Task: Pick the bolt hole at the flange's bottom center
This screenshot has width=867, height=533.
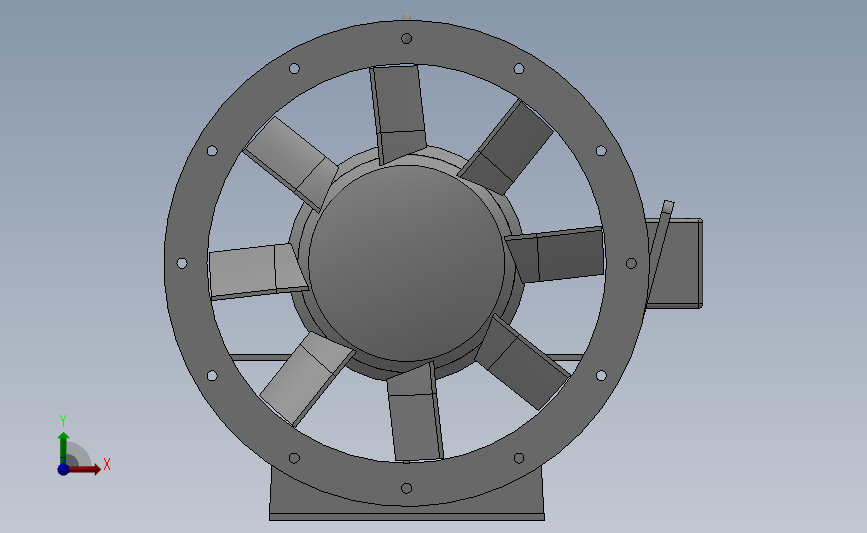Action: point(406,488)
